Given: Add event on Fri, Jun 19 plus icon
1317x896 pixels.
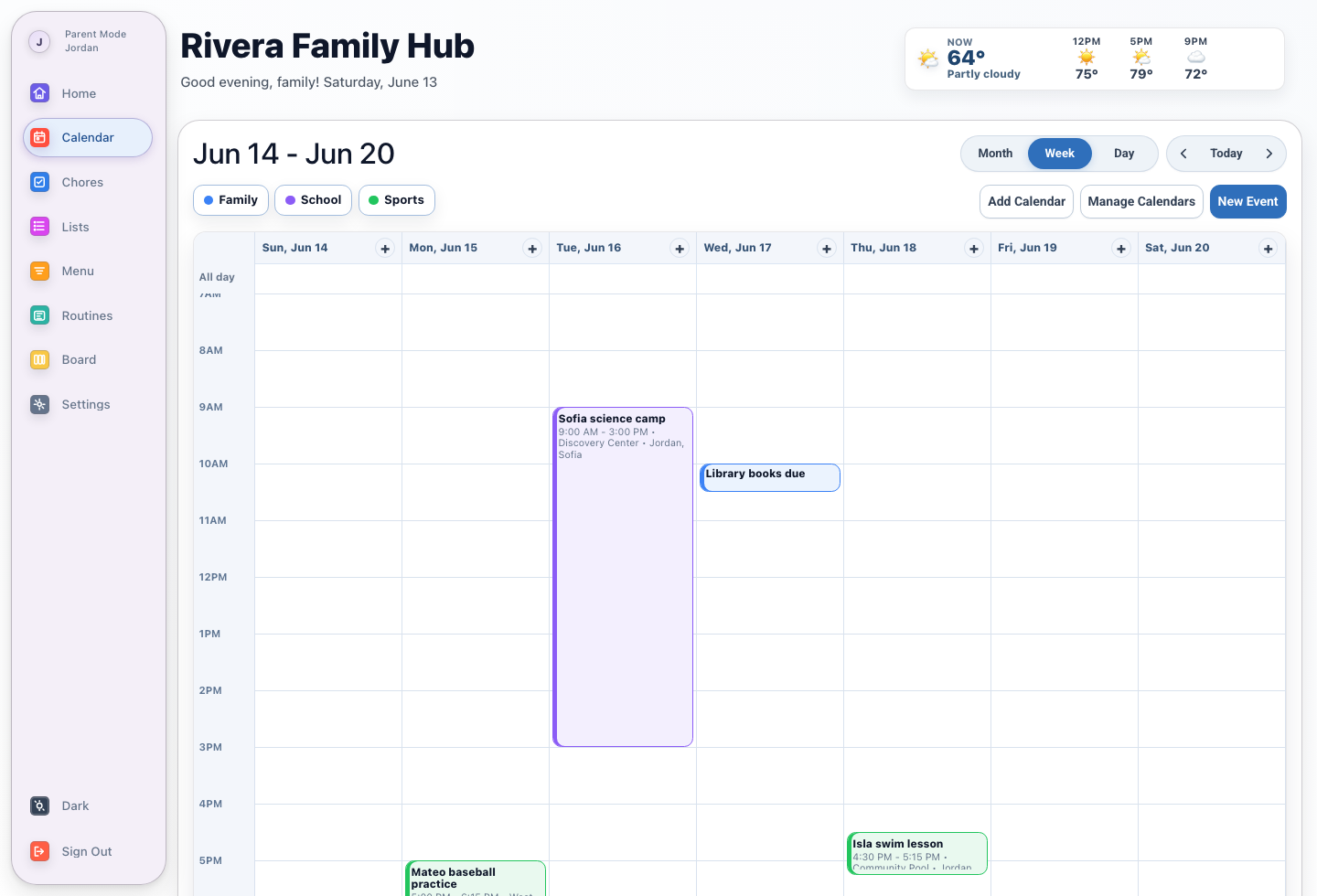Looking at the screenshot, I should coord(1121,249).
